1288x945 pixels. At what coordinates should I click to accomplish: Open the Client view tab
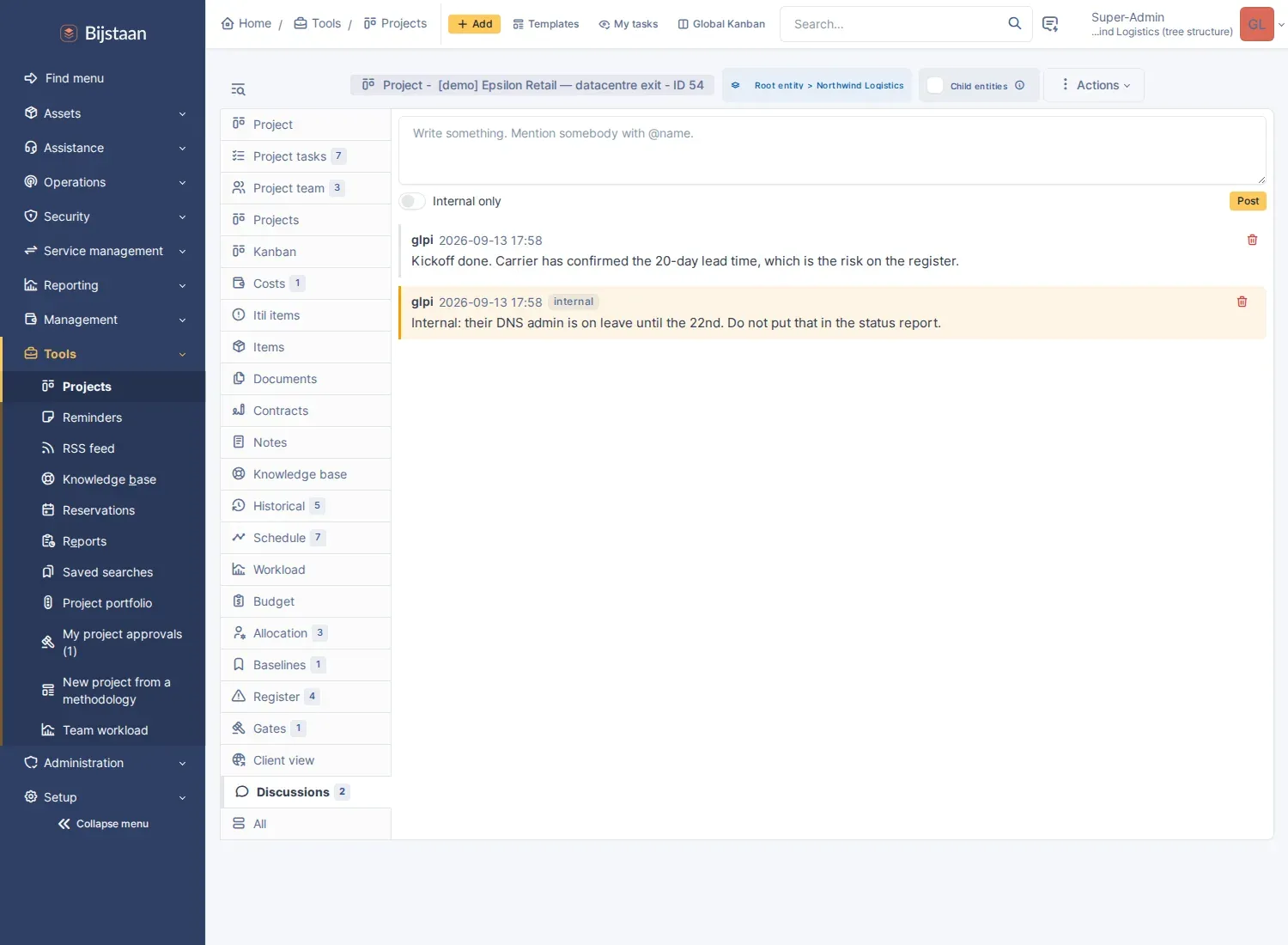pos(306,760)
